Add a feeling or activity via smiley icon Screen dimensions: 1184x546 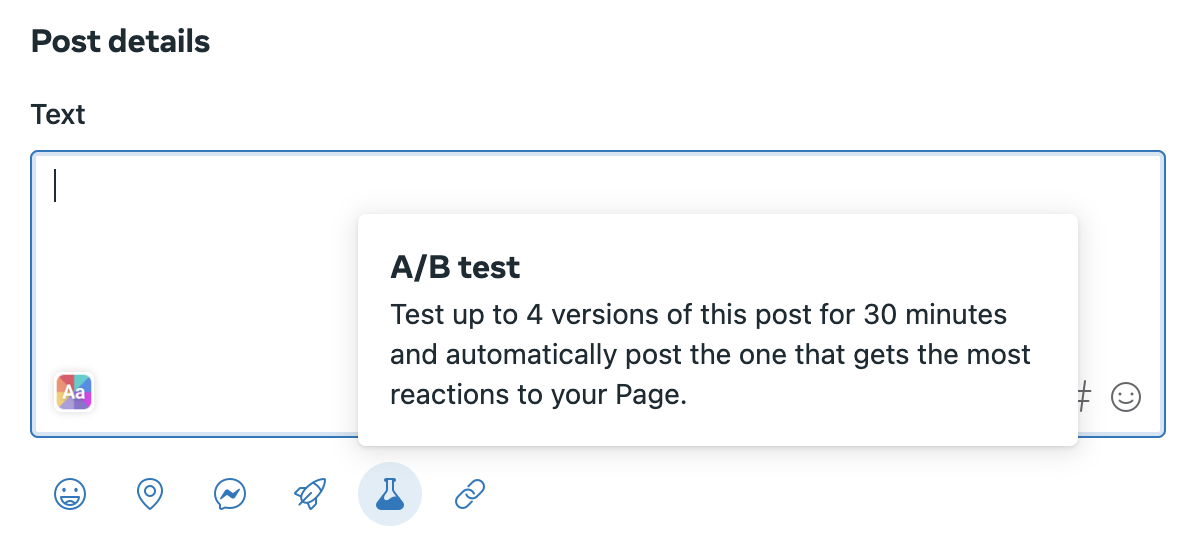tap(70, 495)
